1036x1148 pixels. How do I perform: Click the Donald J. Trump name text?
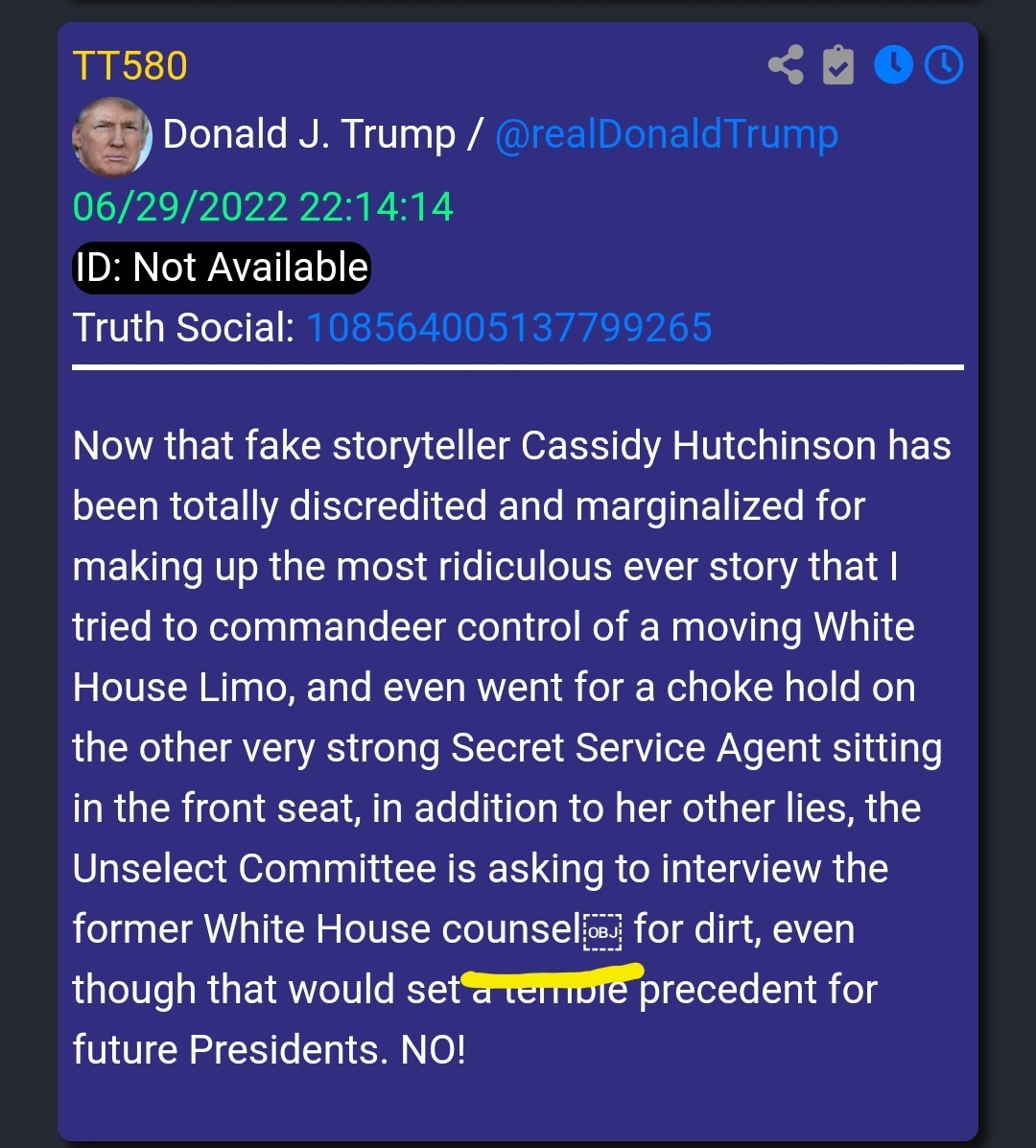coord(309,134)
